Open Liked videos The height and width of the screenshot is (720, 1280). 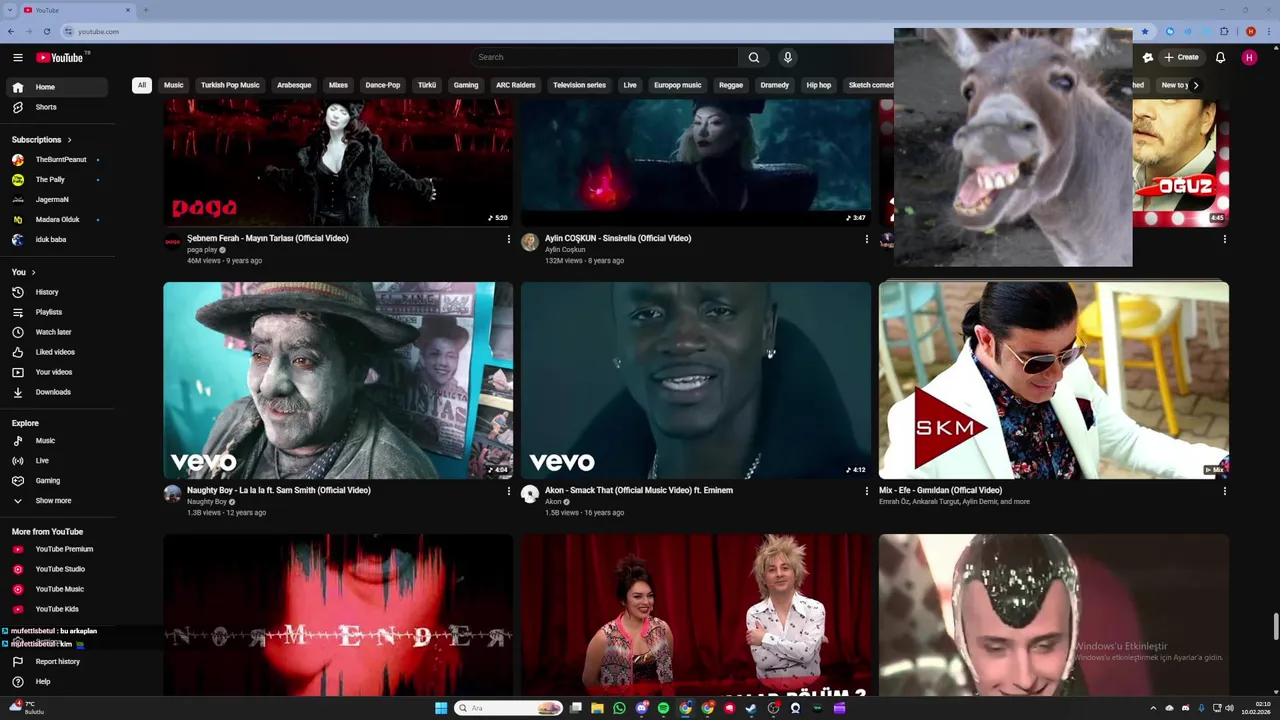click(58, 352)
